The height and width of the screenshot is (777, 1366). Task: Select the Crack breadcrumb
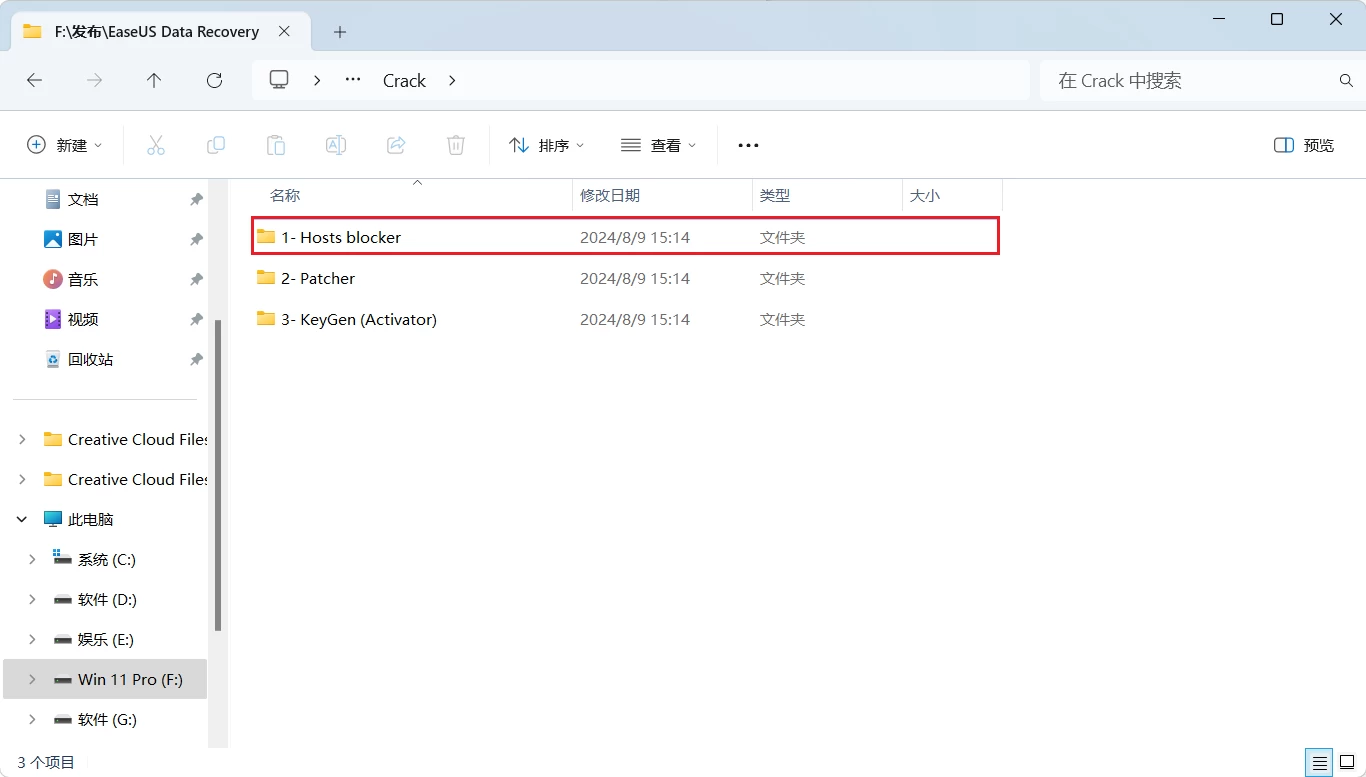[404, 81]
